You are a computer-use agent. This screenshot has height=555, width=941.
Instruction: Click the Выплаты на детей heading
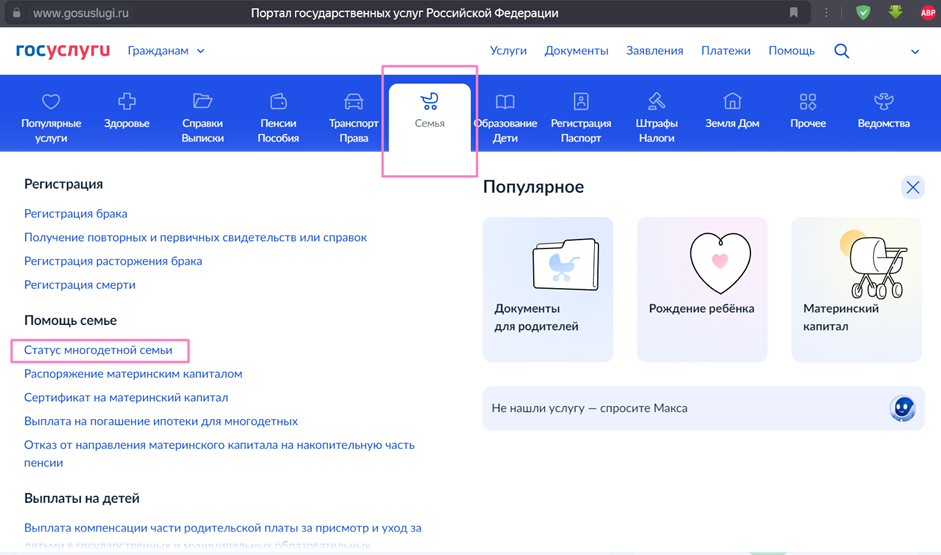(82, 499)
